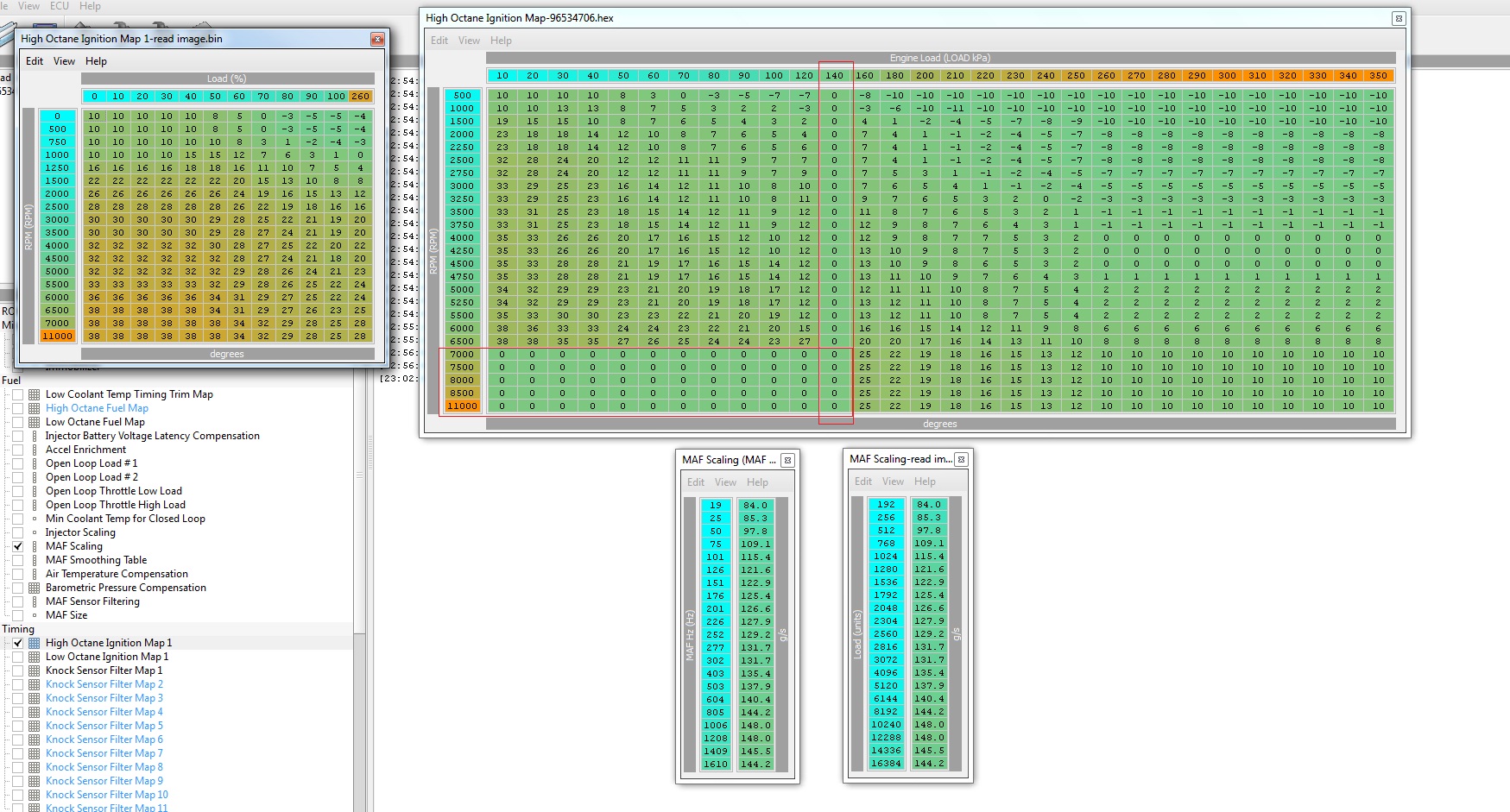
Task: Click the 2D table icon beside MAF Smoothing Table
Action: pos(35,560)
